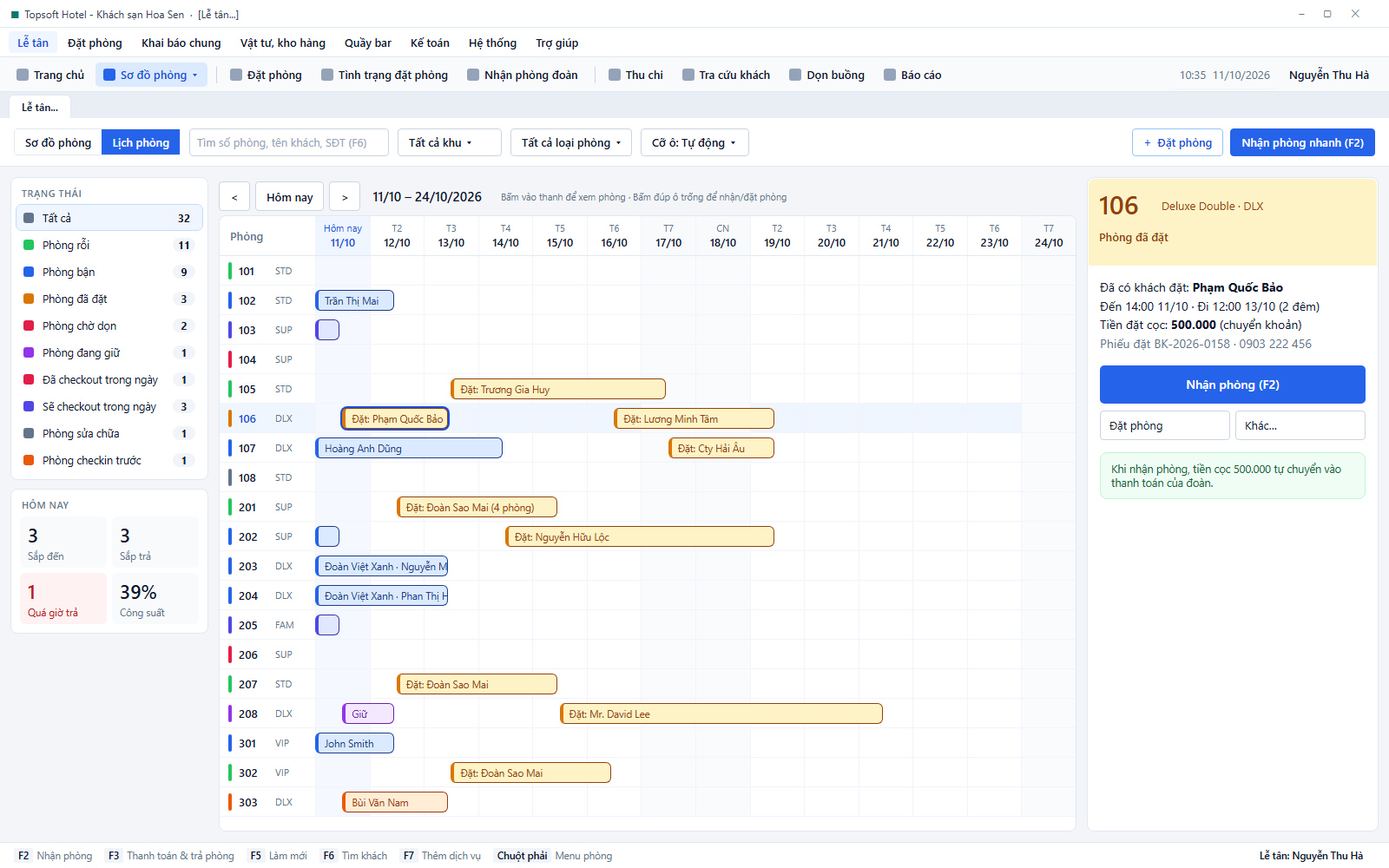Filter status by Phòng chờ dọn
This screenshot has width=1389, height=868.
tap(109, 325)
